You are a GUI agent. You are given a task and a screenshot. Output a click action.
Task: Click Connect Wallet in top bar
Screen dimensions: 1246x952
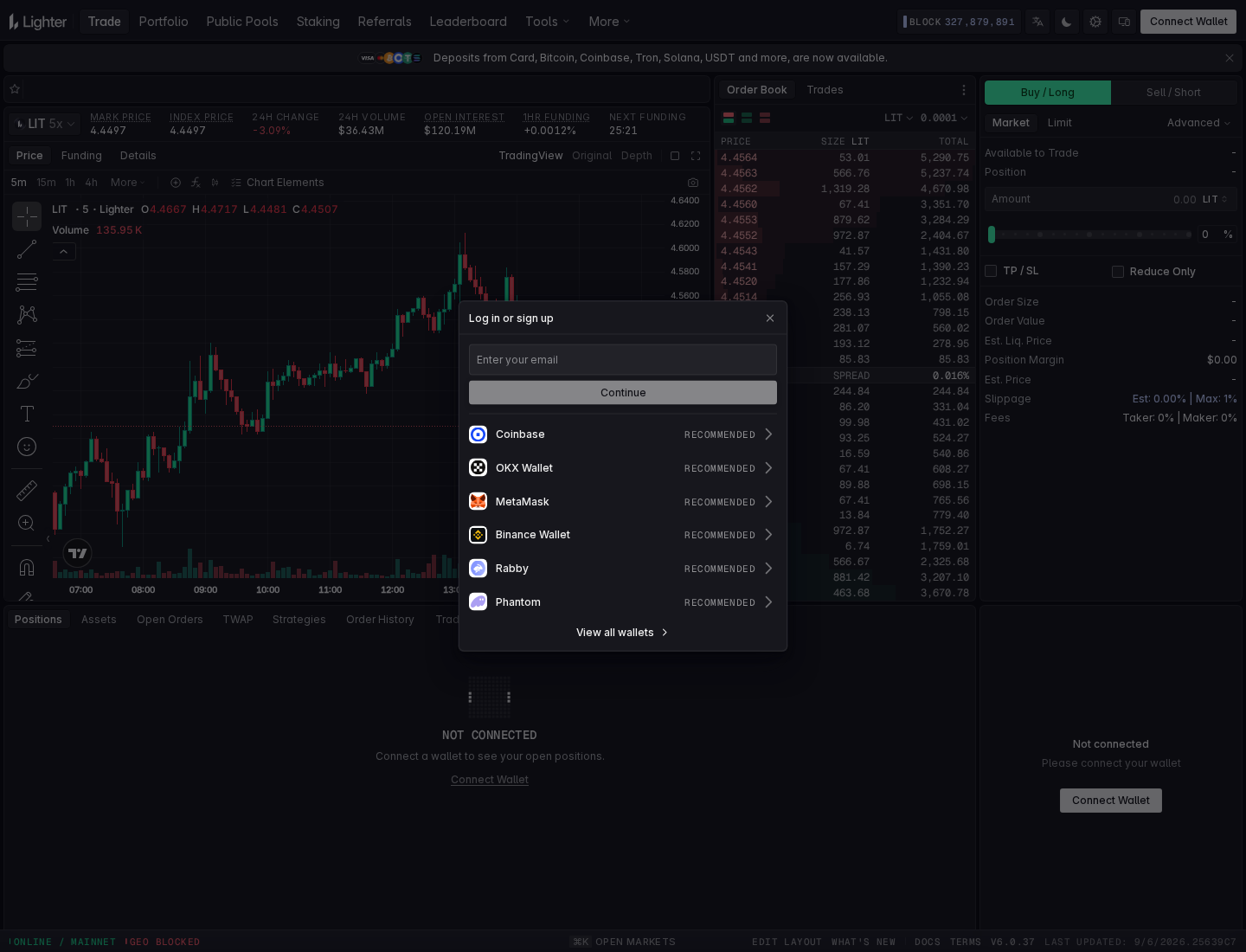(x=1188, y=22)
